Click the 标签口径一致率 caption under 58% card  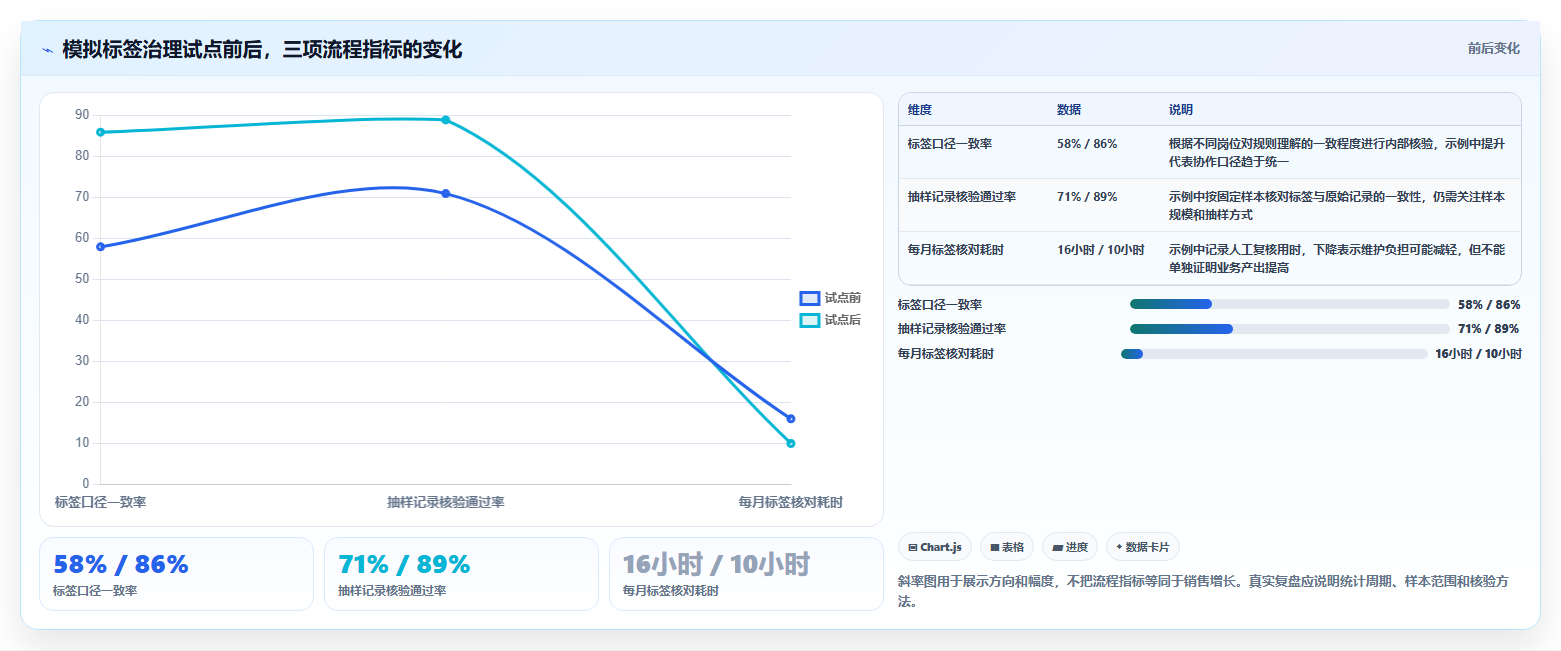click(x=95, y=591)
